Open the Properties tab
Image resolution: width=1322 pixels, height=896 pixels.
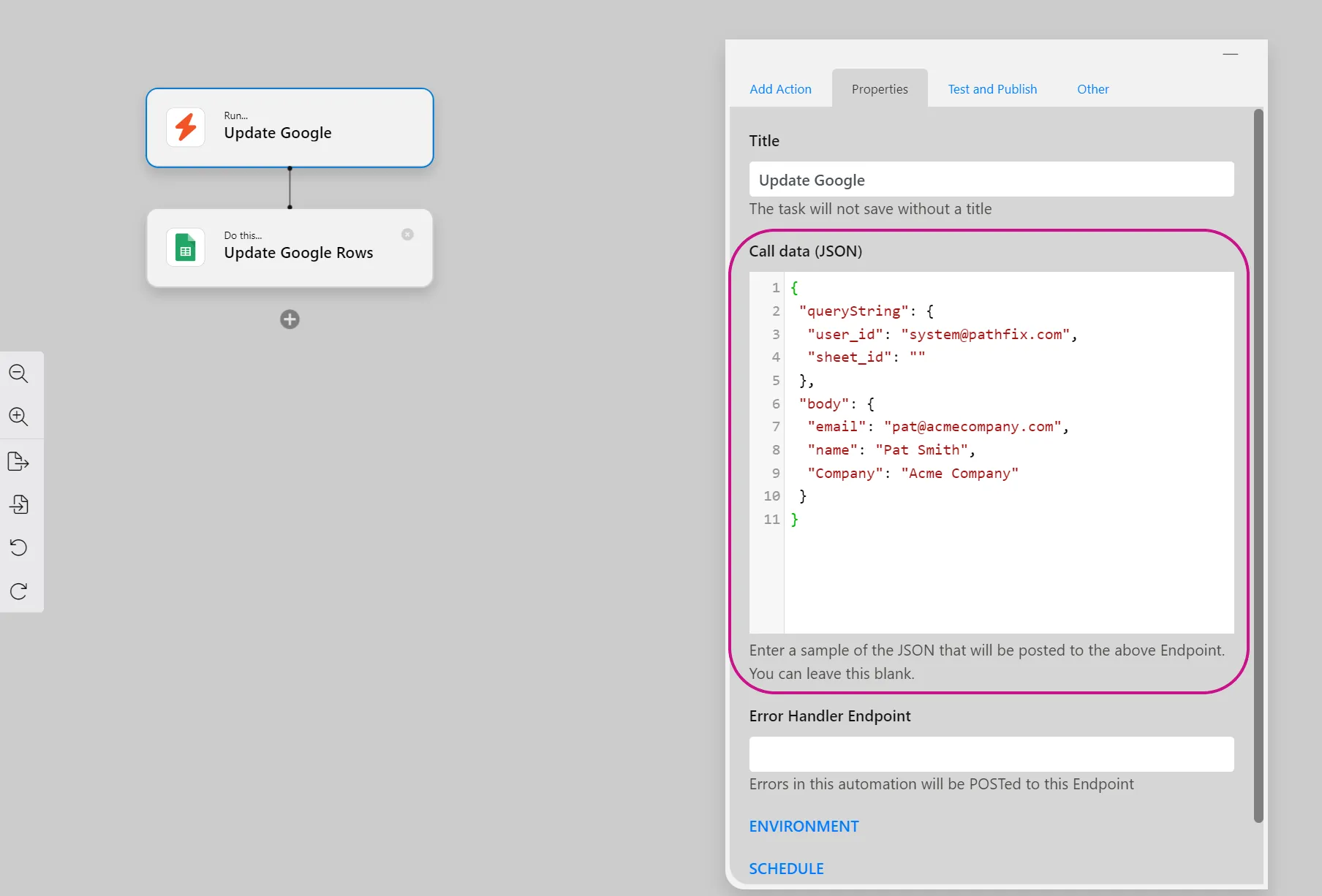click(x=880, y=89)
